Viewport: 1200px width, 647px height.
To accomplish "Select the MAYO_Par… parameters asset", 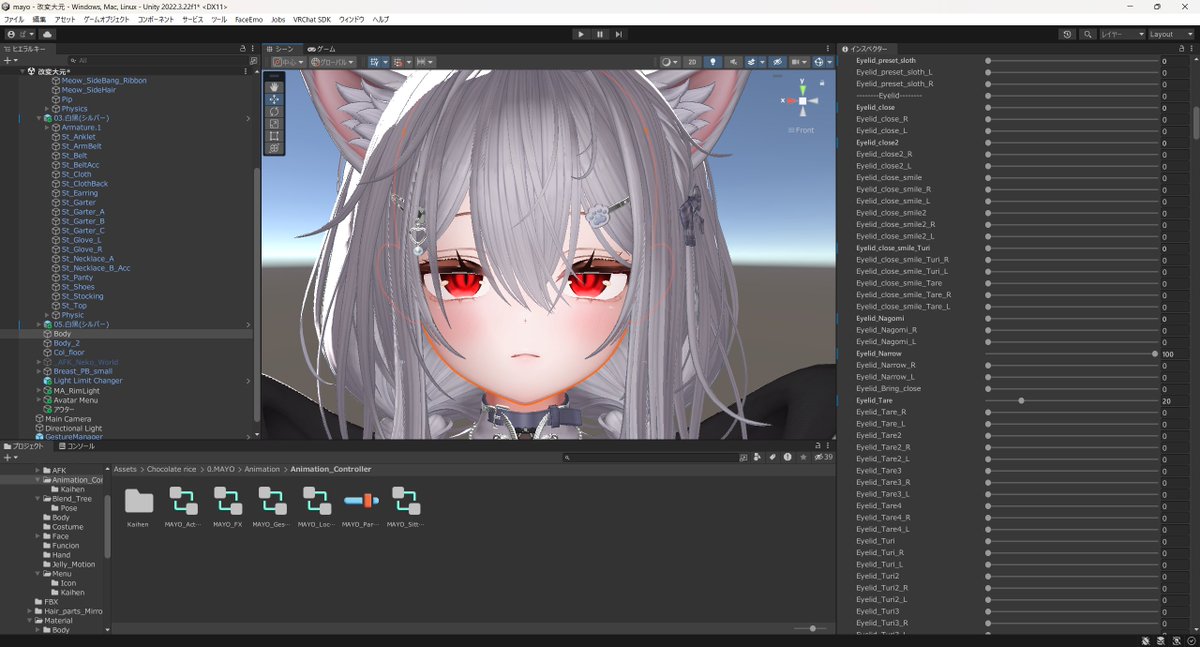I will point(361,502).
